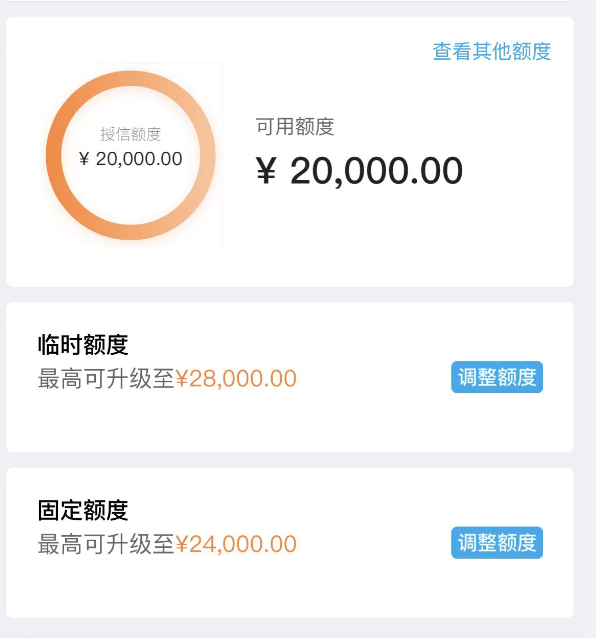
Task: Click 最高可升级至 text under 临时额度
Action: [x=106, y=378]
